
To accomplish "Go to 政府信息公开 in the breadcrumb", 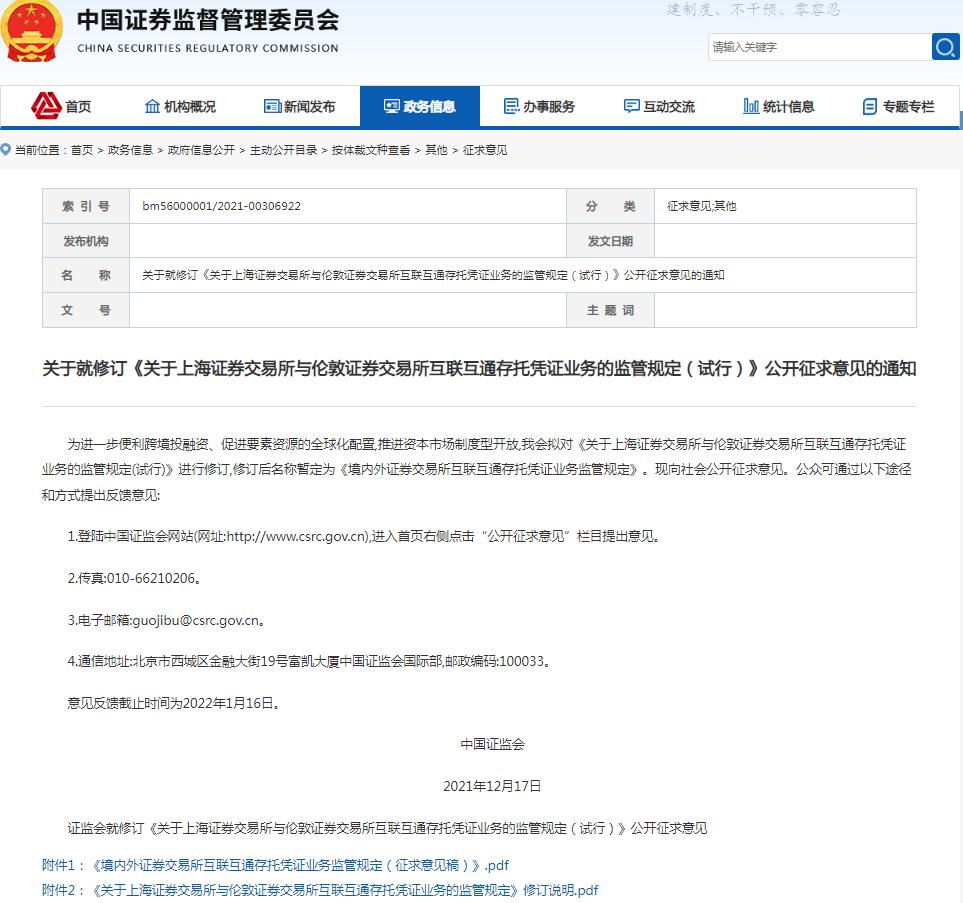I will click(201, 150).
